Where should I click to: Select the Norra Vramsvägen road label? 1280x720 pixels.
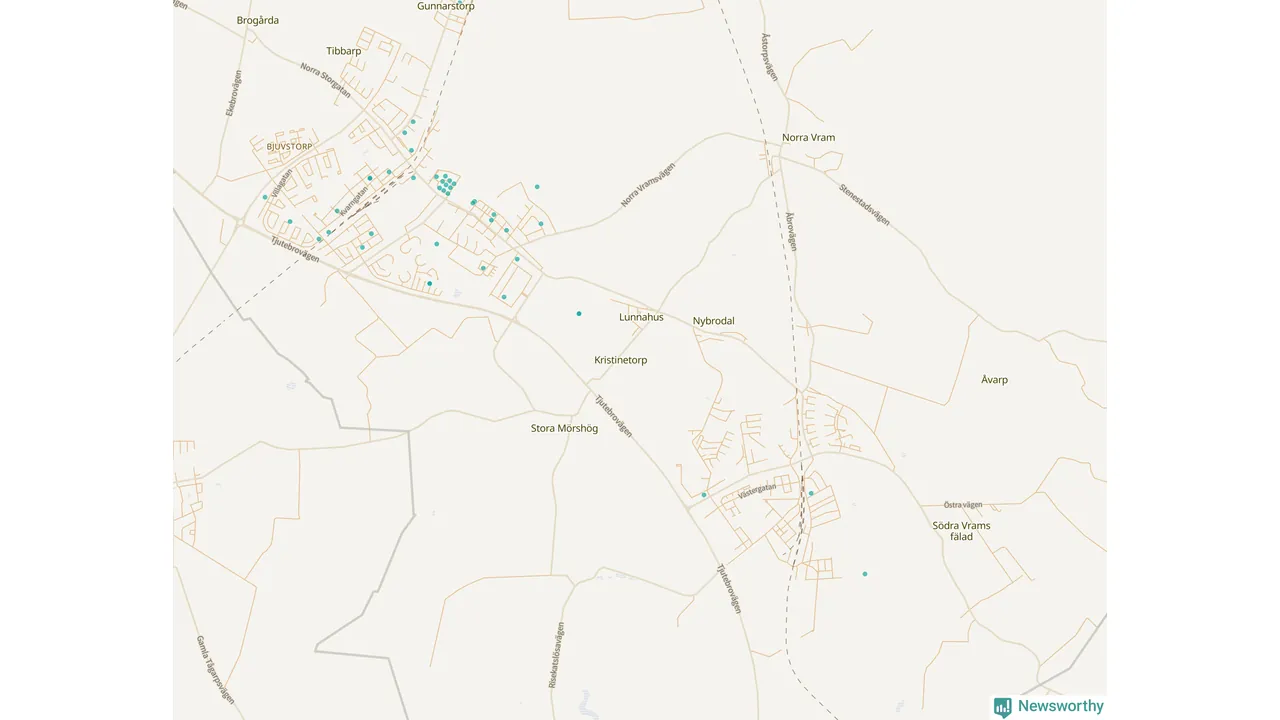click(648, 185)
